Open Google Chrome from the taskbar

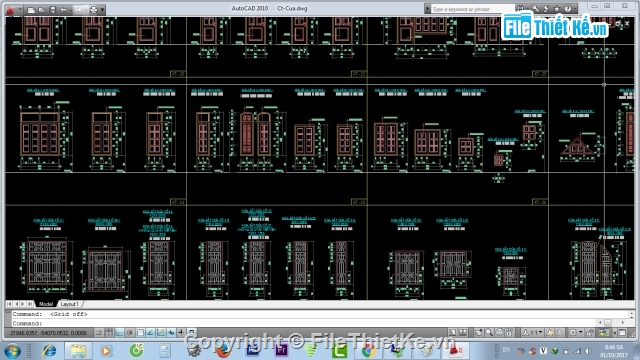(368, 351)
